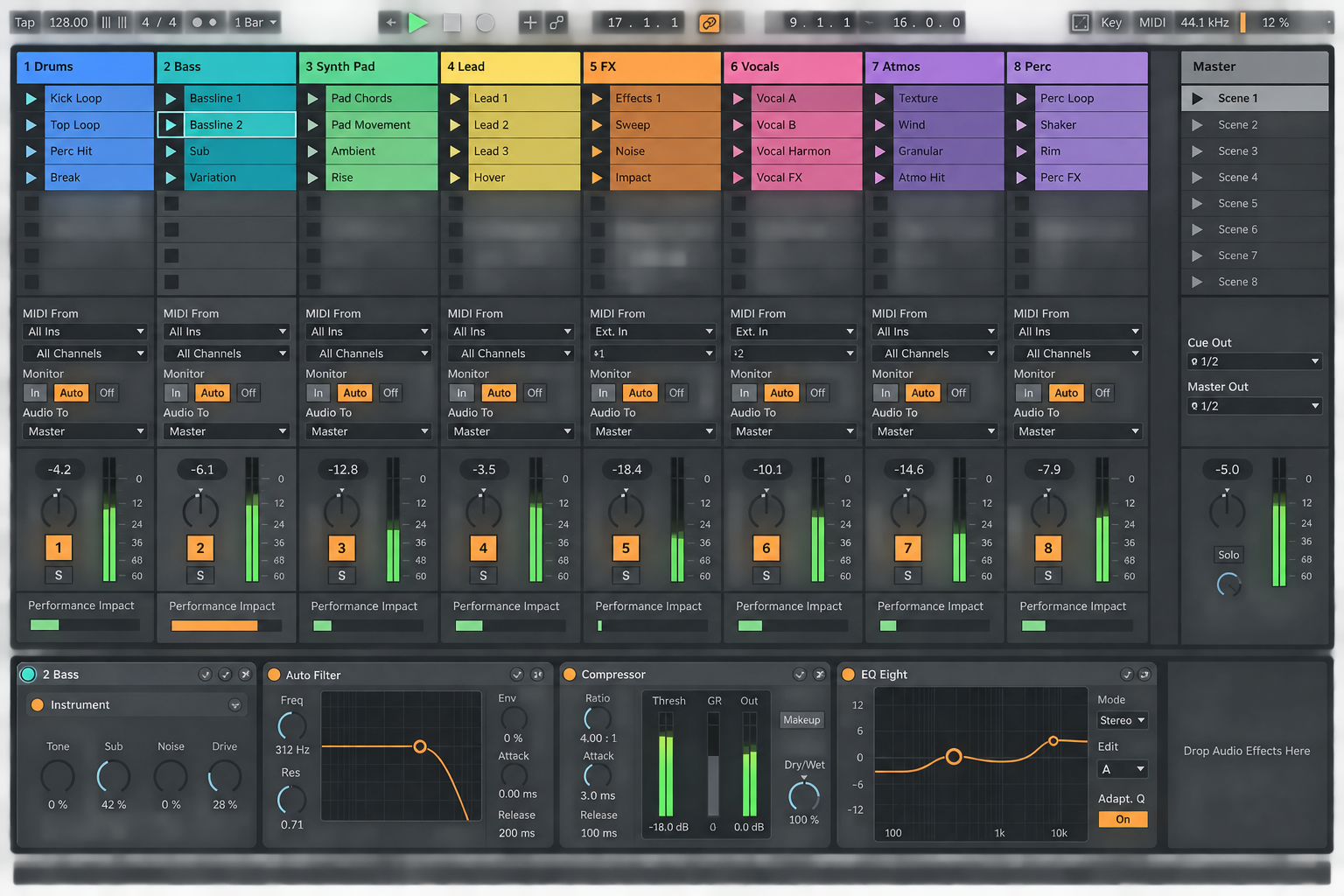This screenshot has height=896, width=1344.
Task: Click the MIDI mapping button
Action: pos(1152,23)
